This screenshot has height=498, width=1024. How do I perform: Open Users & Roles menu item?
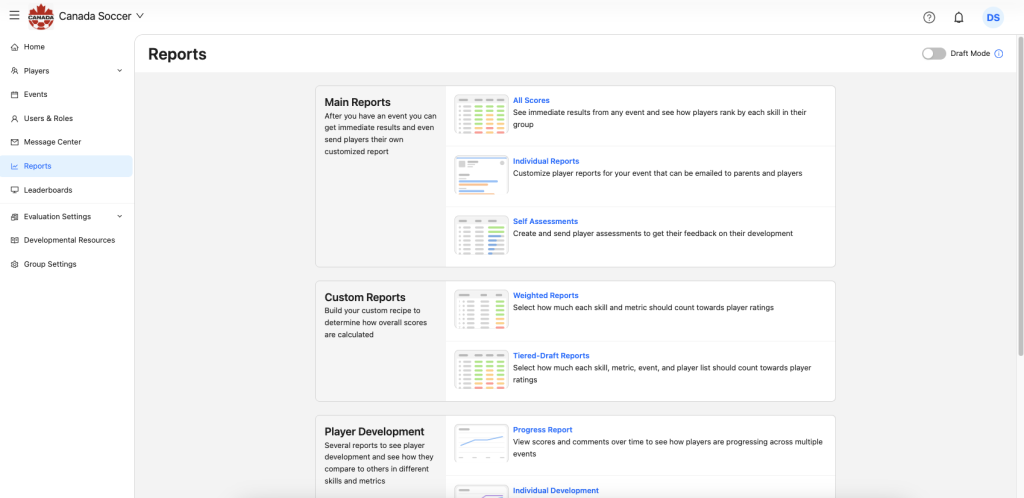coord(47,118)
